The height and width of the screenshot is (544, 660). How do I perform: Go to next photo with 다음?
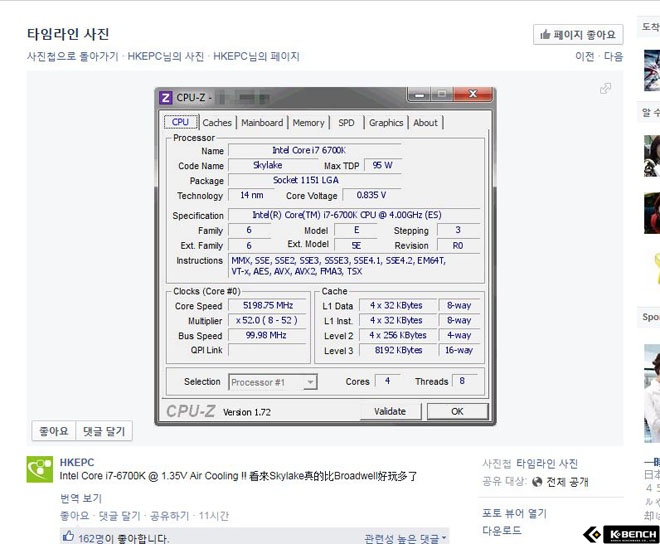(x=613, y=56)
